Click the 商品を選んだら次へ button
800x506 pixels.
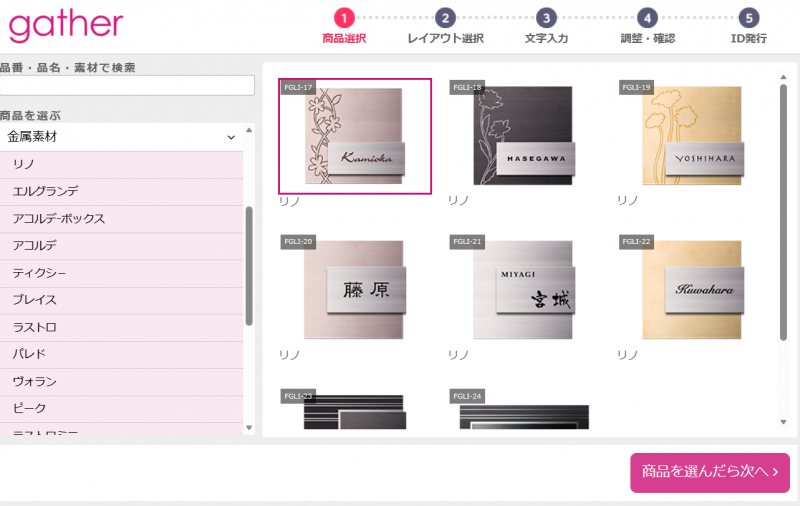pos(709,472)
